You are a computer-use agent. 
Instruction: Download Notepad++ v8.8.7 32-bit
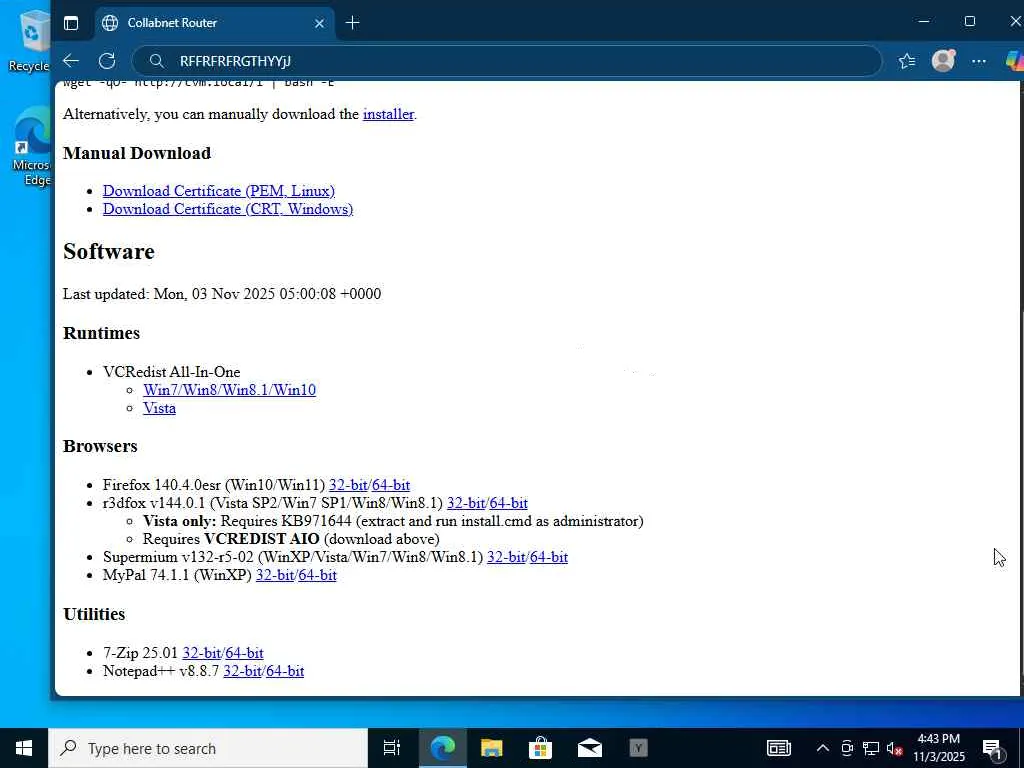(242, 671)
